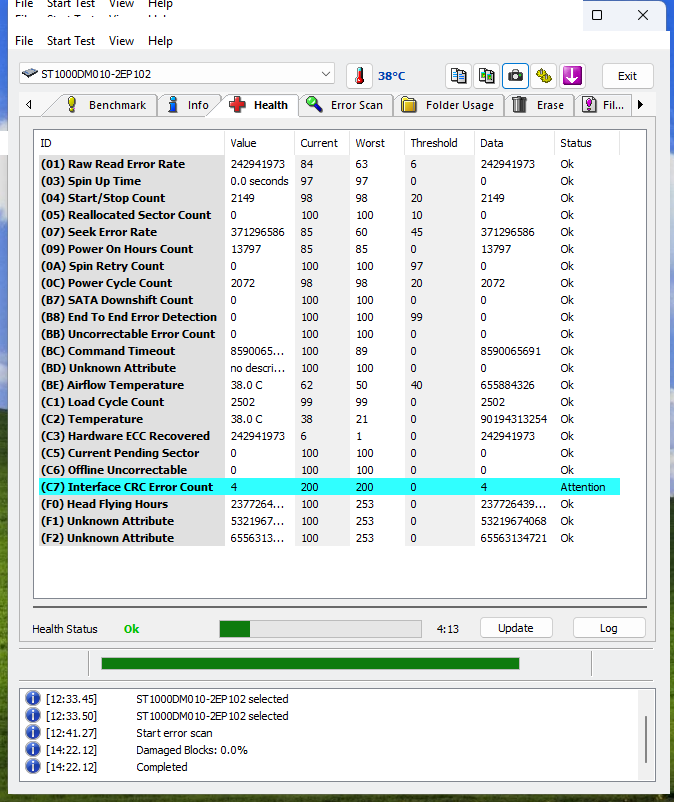Click the info icon beside 'Start error scan' entry

pyautogui.click(x=33, y=733)
